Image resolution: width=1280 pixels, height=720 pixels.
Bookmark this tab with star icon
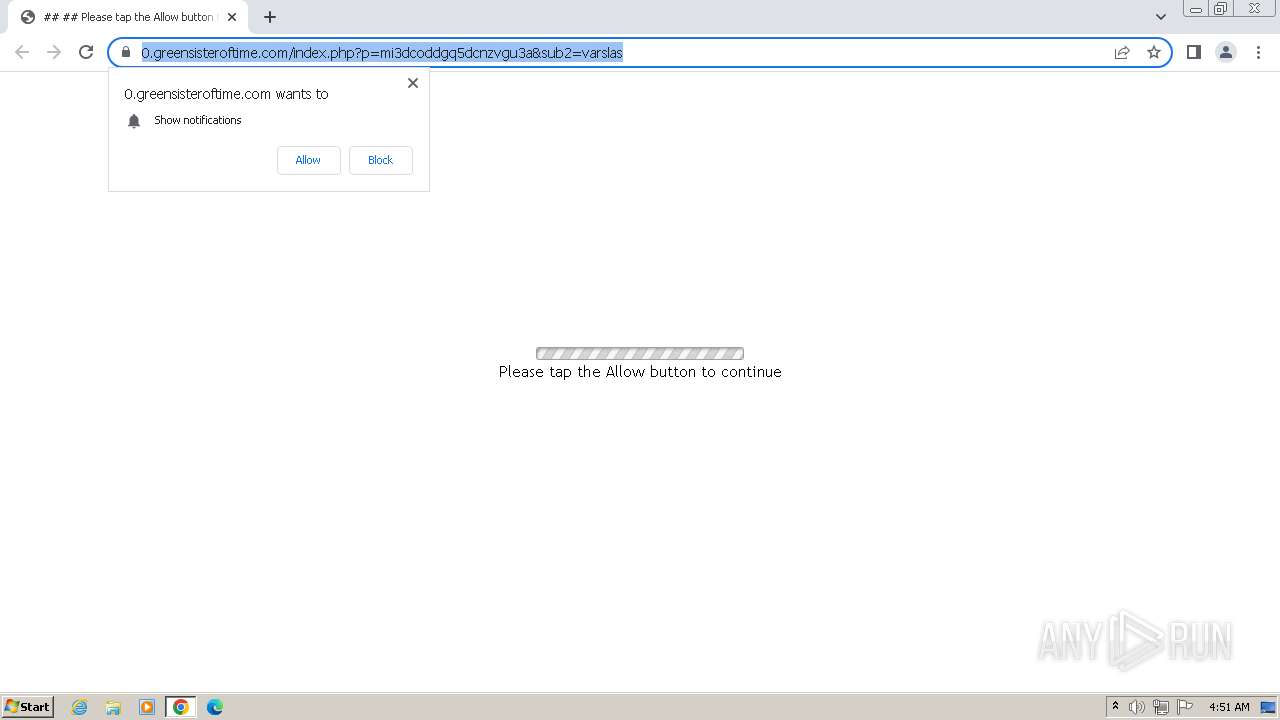click(1154, 52)
